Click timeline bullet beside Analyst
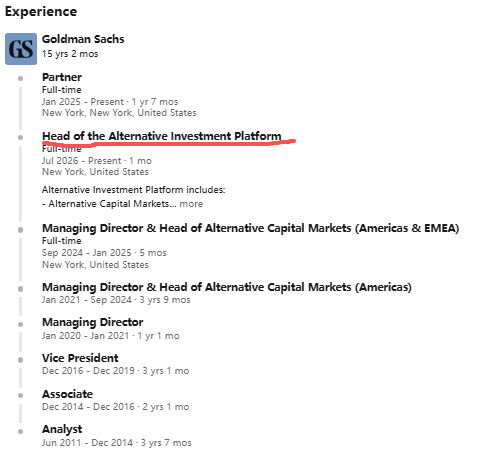The height and width of the screenshot is (461, 484). [x=20, y=431]
